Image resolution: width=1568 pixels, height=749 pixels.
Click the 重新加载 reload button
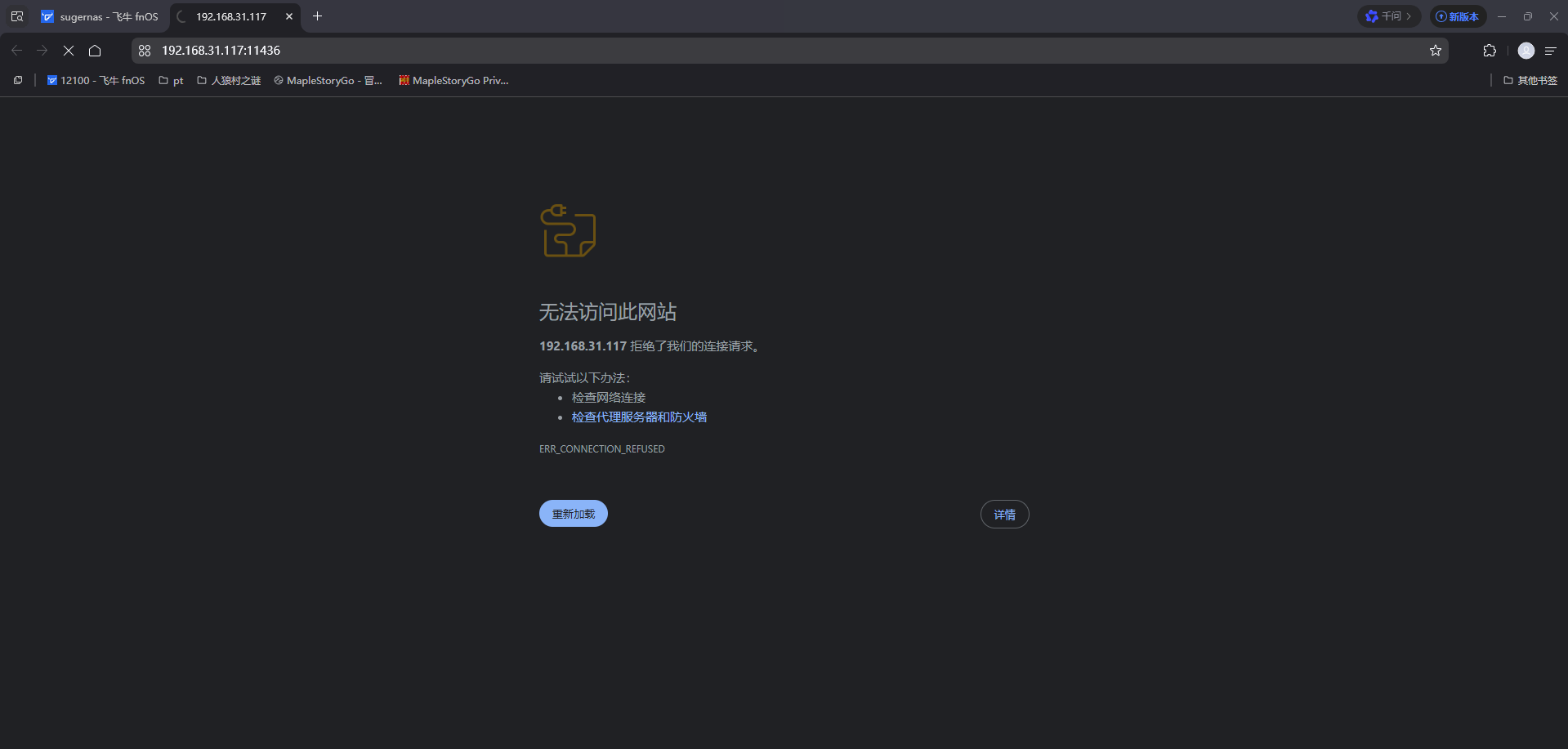click(x=574, y=514)
